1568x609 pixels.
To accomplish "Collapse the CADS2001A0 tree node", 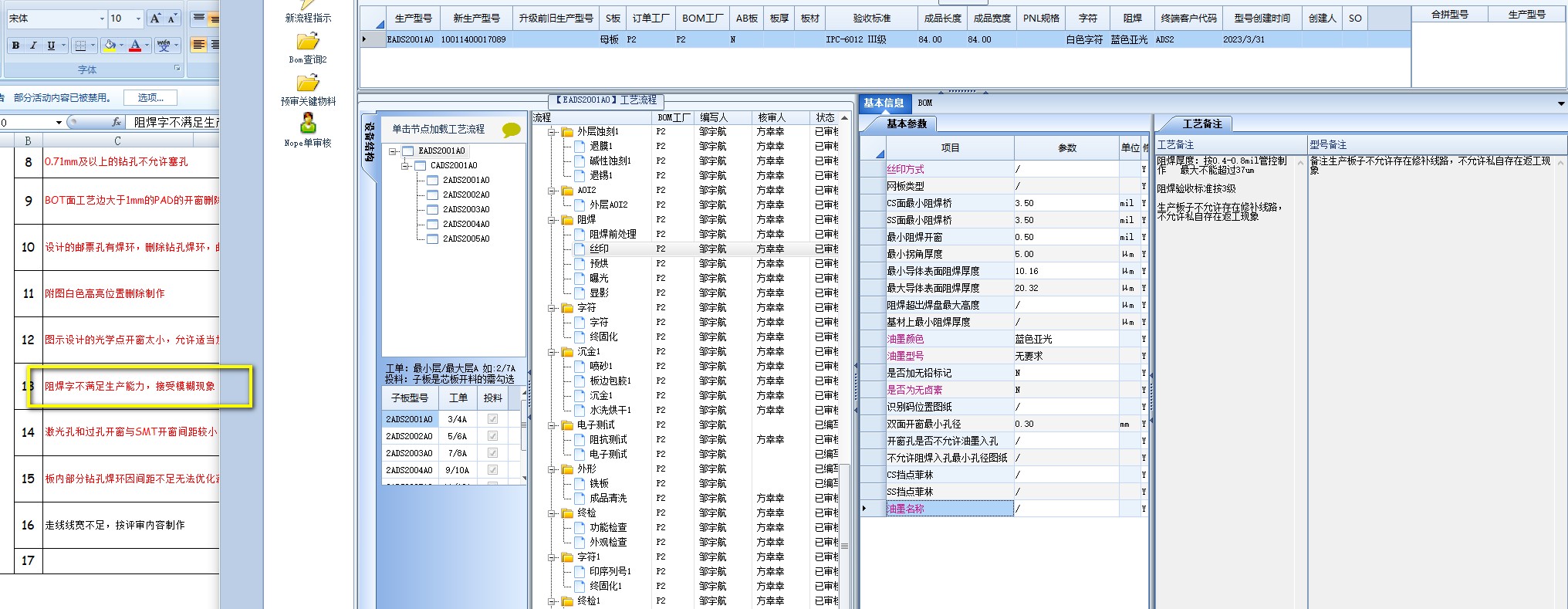I will [x=405, y=166].
